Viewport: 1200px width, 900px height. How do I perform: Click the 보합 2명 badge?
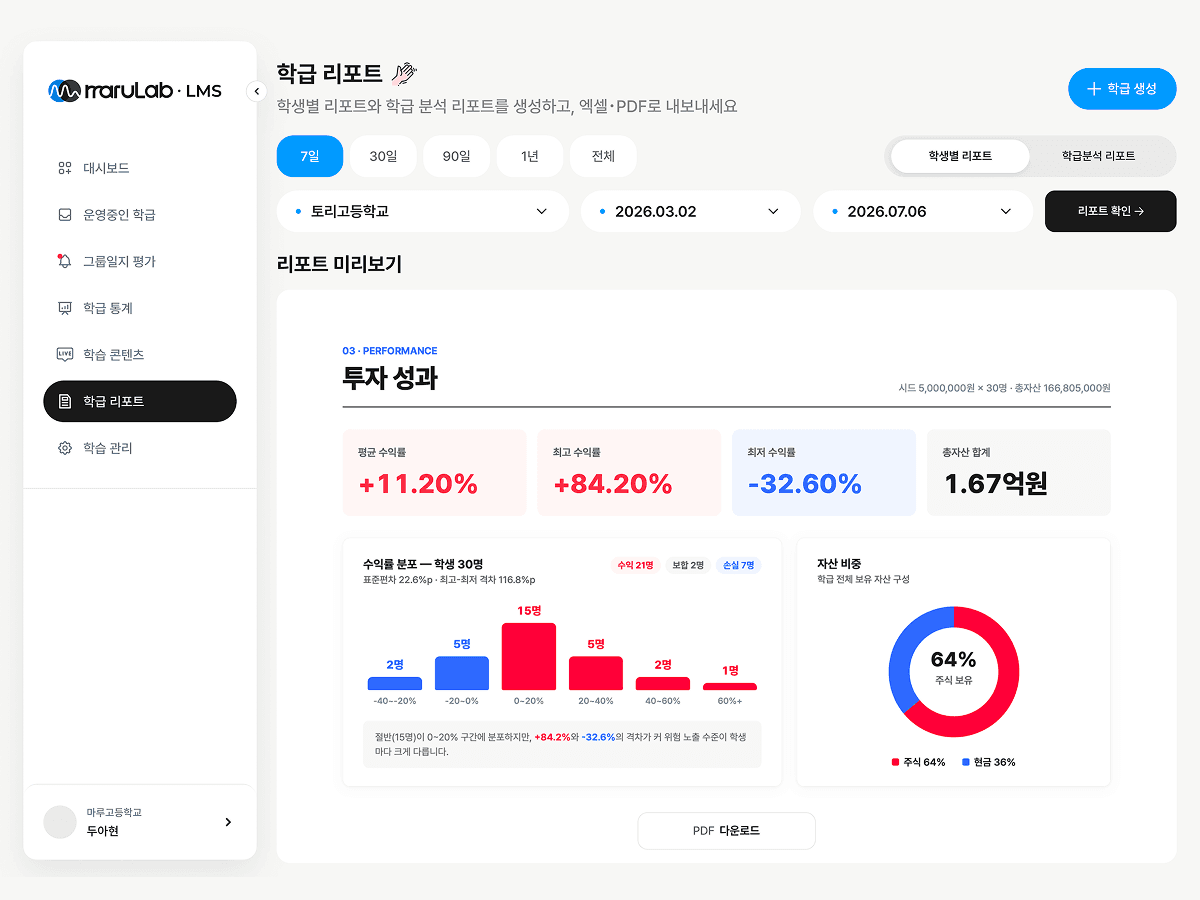coord(688,566)
